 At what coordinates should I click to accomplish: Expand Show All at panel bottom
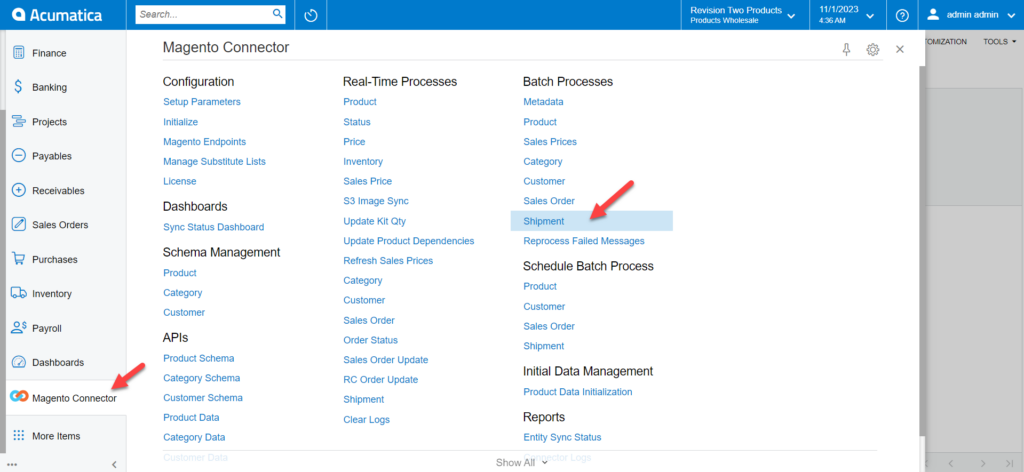coord(521,463)
